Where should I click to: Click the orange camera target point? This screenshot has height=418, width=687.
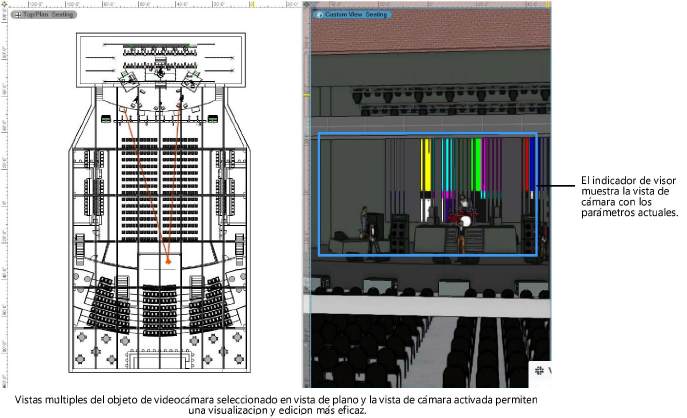(168, 262)
